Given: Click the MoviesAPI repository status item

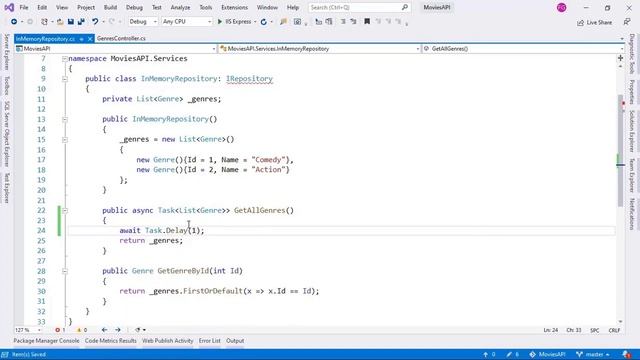Looking at the screenshot, I should click(x=547, y=355).
